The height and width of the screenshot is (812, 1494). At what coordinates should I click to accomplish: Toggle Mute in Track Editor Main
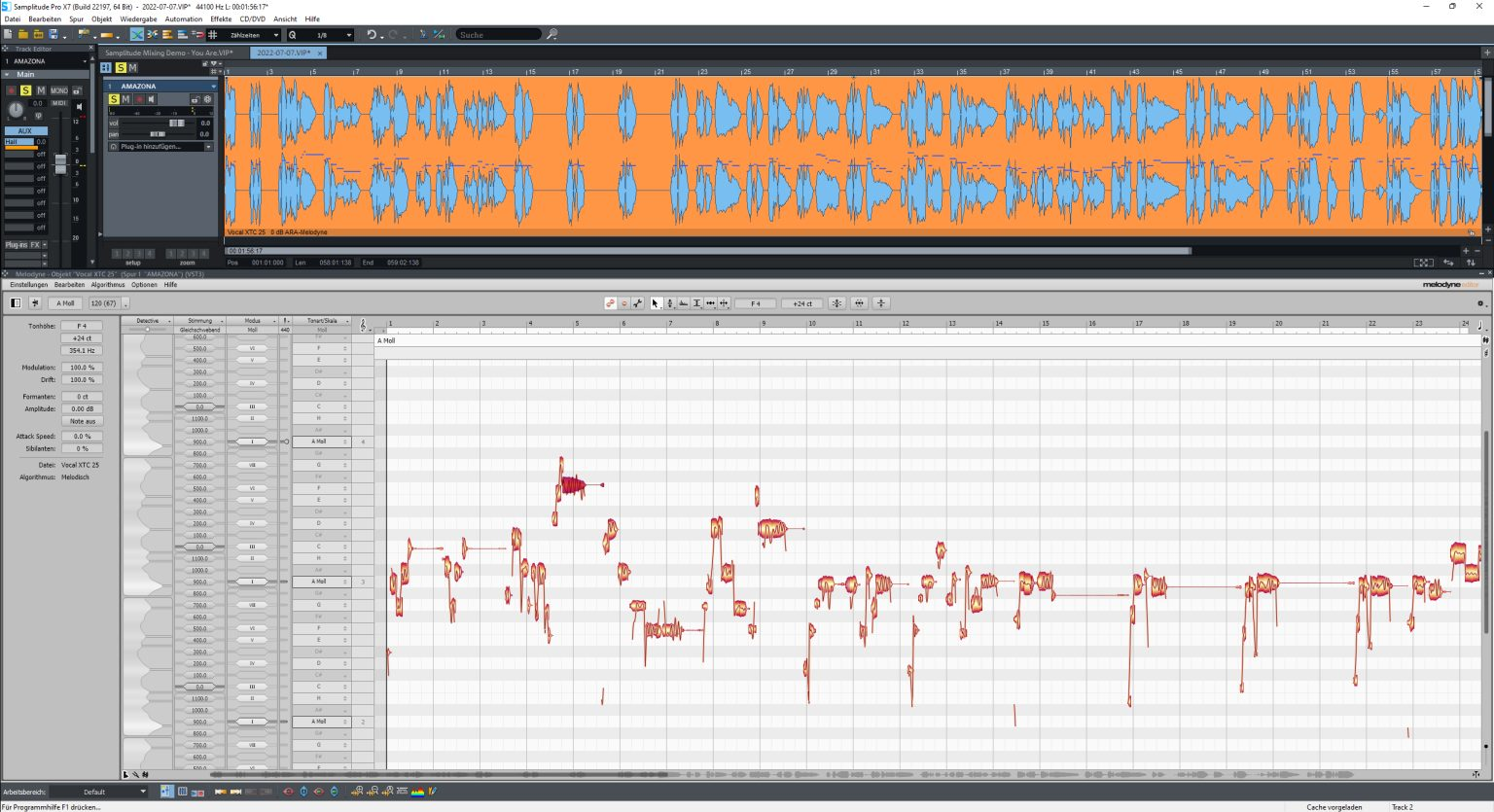(x=41, y=90)
